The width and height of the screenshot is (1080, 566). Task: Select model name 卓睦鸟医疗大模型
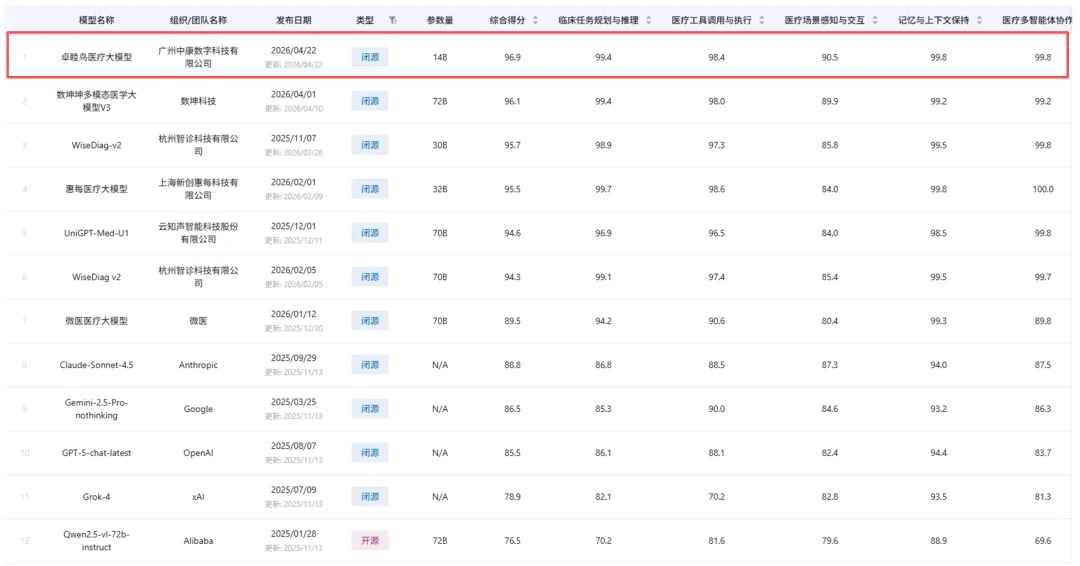(x=96, y=57)
